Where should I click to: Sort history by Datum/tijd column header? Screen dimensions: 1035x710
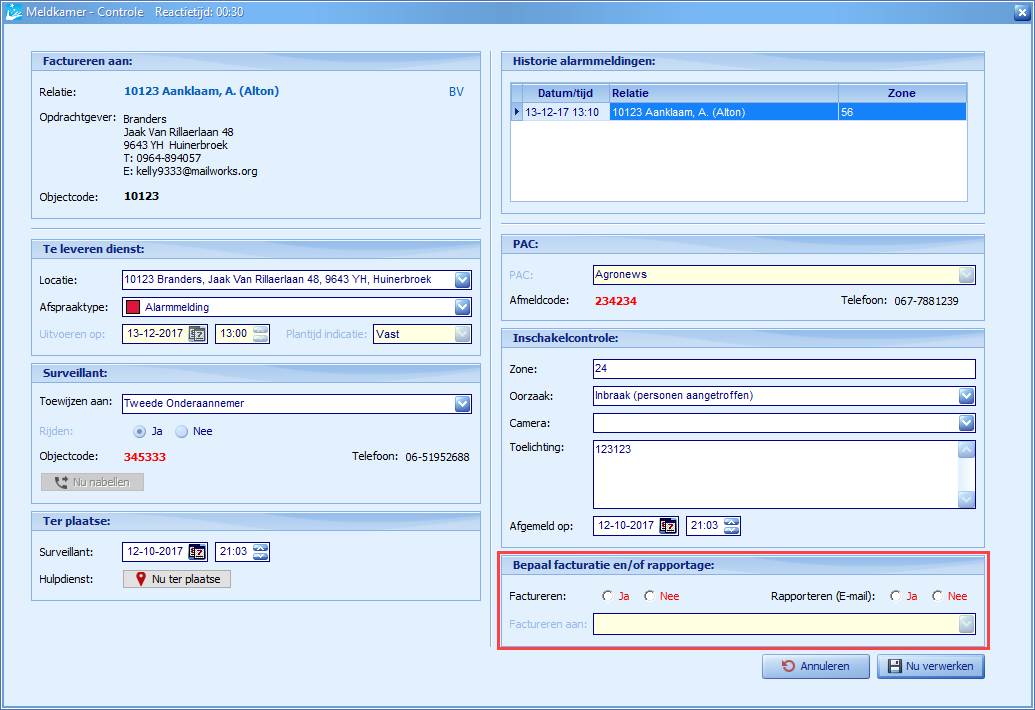click(565, 93)
